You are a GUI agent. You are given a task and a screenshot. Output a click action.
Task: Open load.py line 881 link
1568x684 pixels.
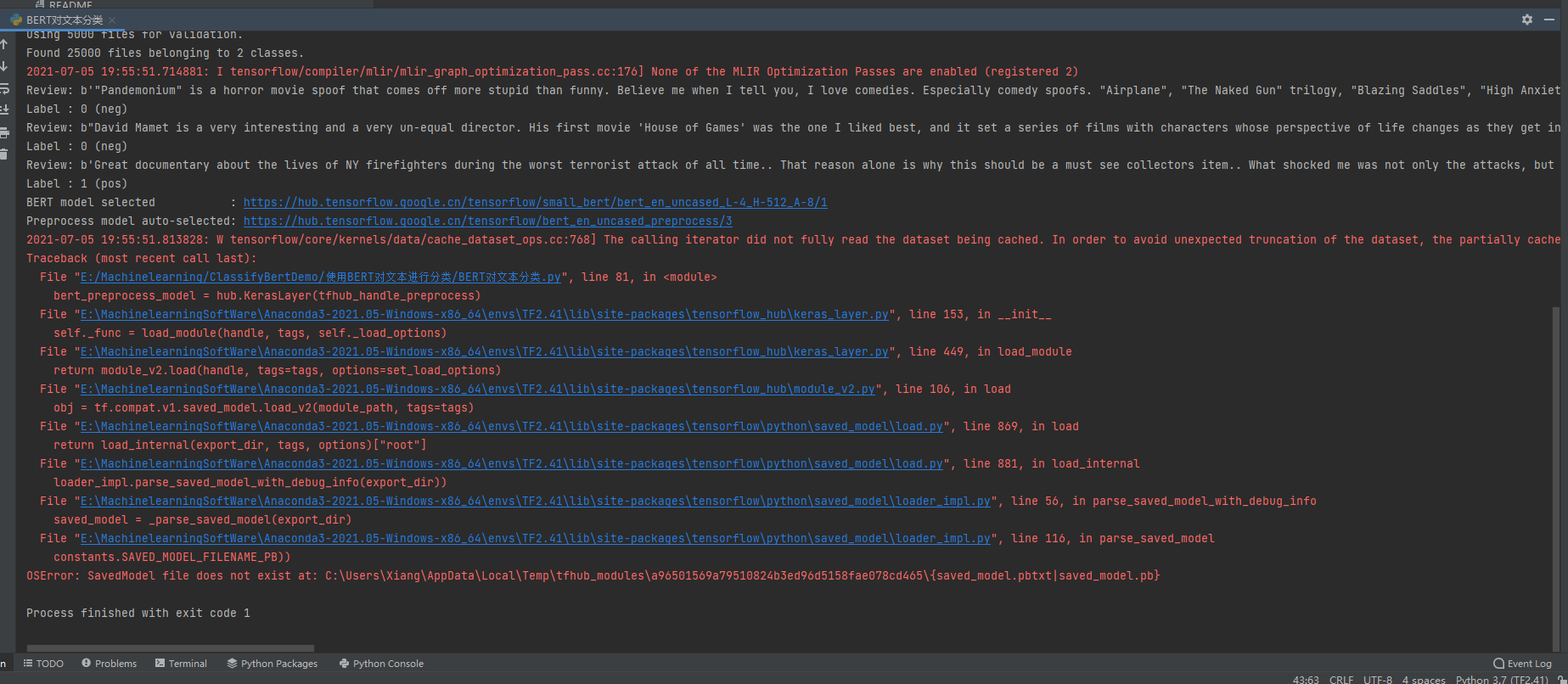coord(511,463)
